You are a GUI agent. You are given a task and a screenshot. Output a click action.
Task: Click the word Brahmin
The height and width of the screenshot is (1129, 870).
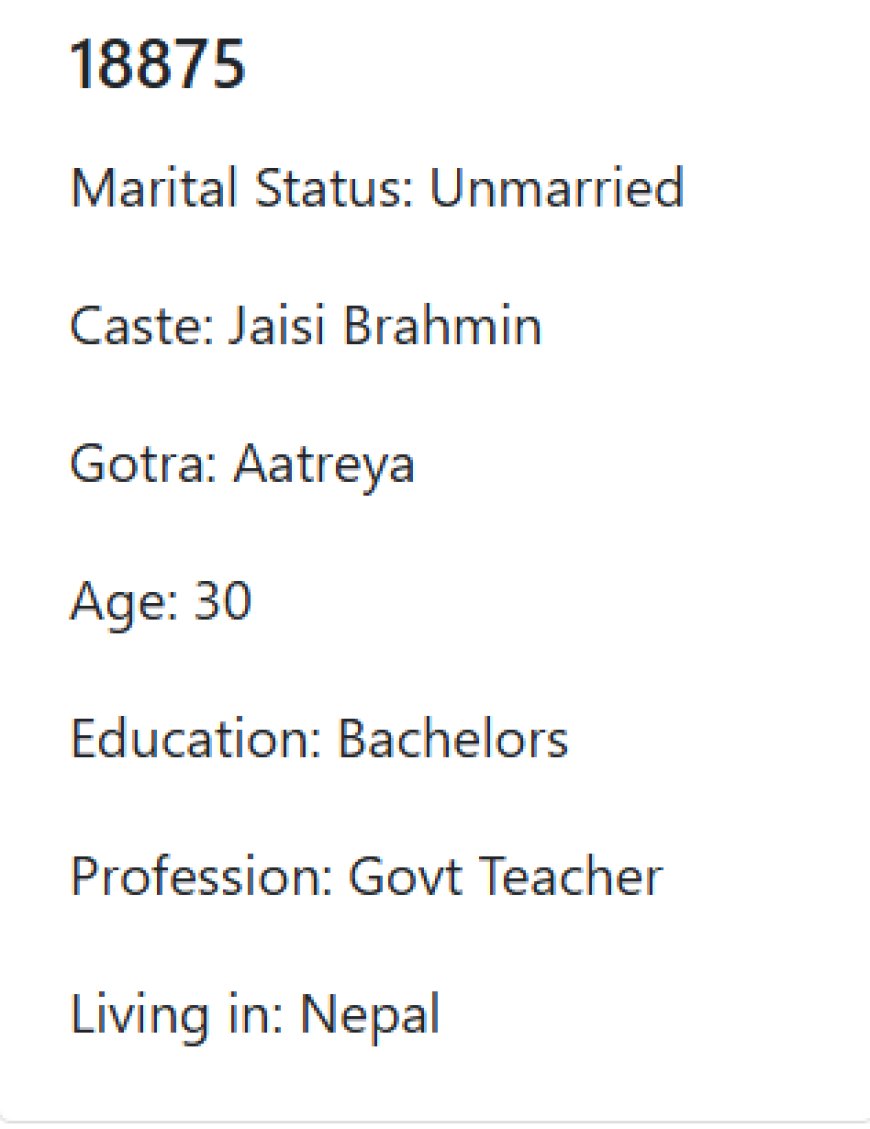(442, 325)
